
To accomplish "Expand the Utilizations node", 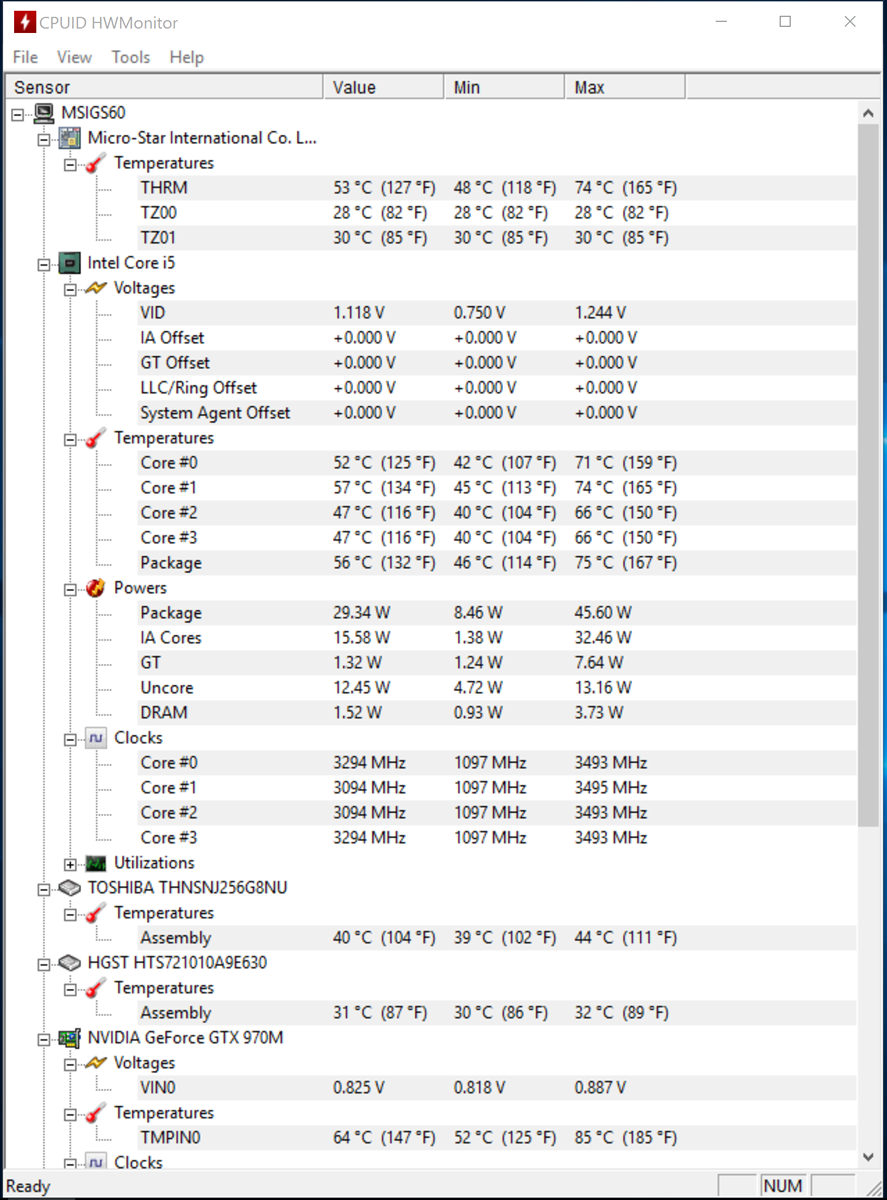I will (70, 864).
